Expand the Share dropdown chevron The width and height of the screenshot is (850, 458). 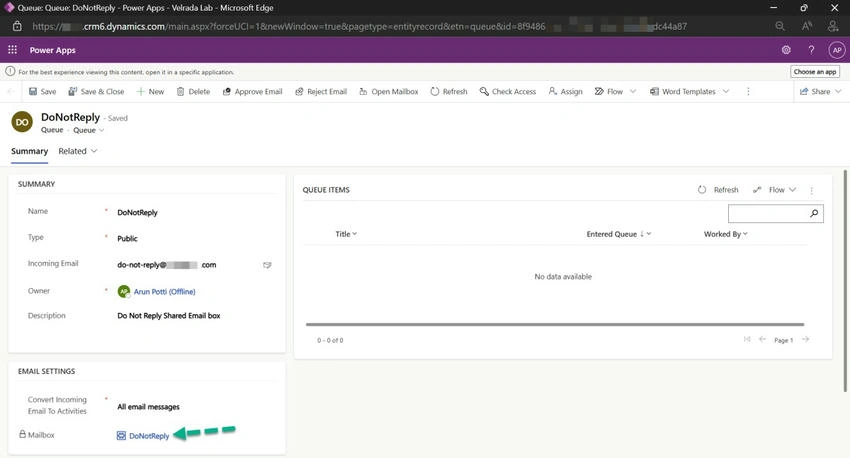pos(838,92)
